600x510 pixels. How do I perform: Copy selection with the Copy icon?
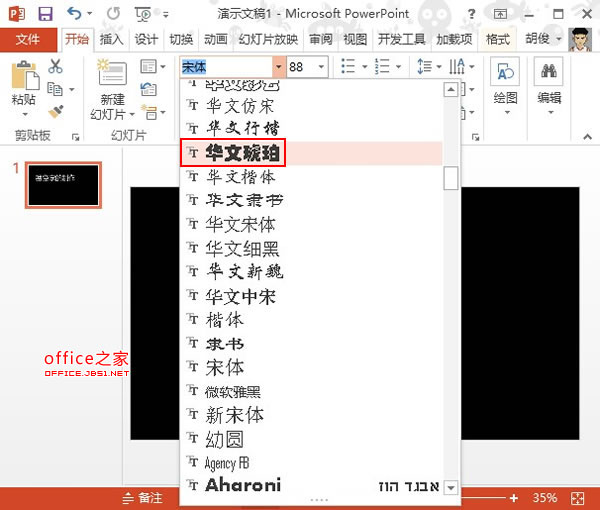55,89
